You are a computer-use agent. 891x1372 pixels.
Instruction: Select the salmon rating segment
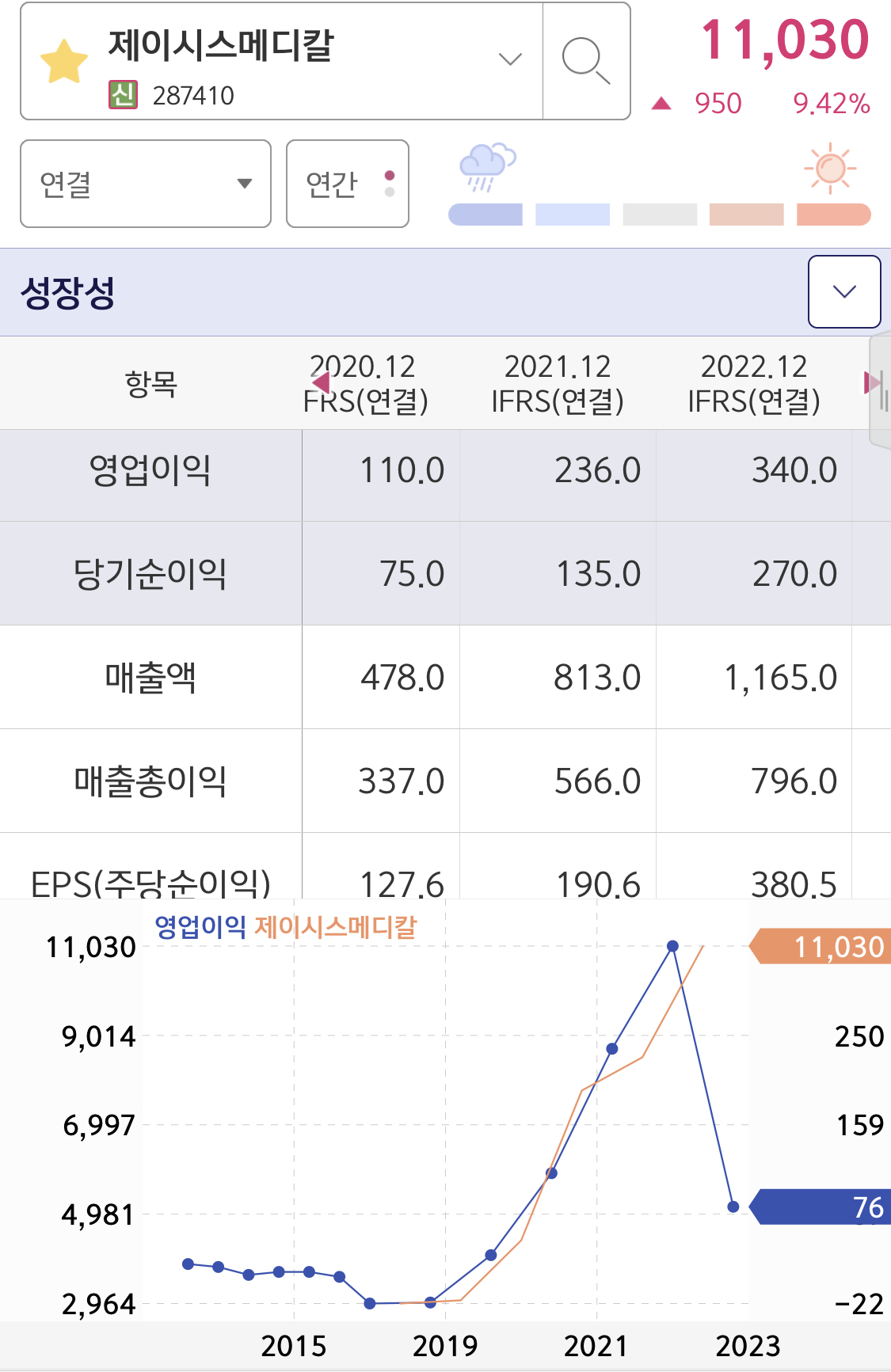834,215
